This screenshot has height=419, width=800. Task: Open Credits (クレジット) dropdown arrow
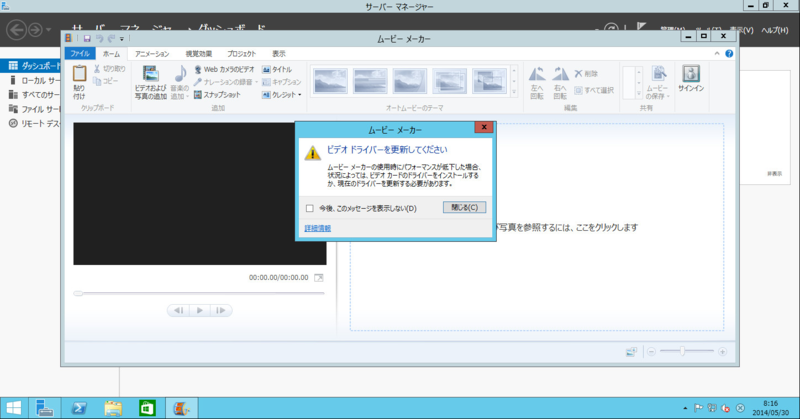299,95
